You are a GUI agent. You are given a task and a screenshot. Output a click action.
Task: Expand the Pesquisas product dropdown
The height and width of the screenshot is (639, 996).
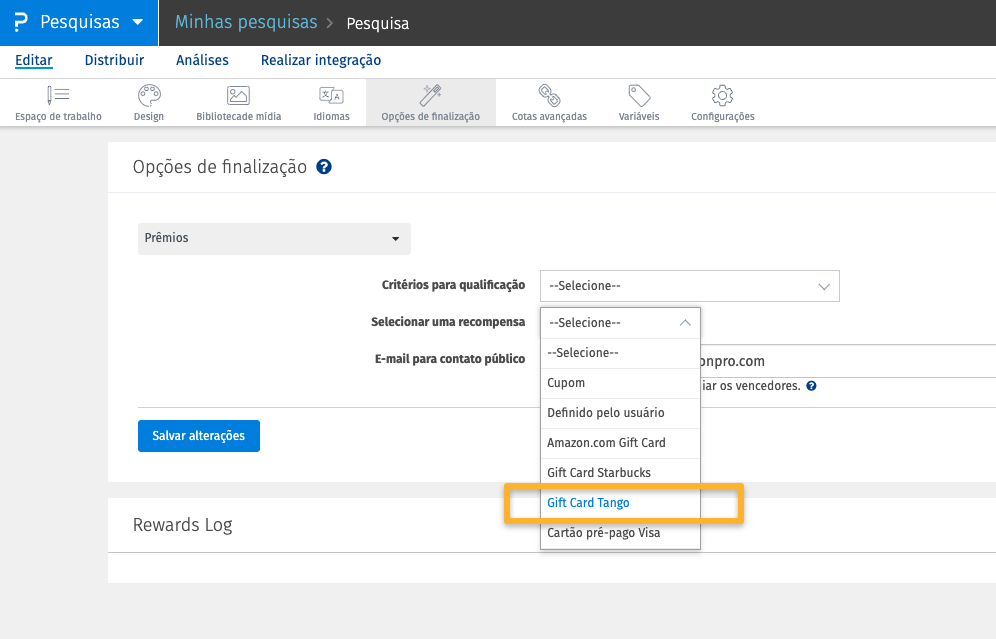(137, 22)
